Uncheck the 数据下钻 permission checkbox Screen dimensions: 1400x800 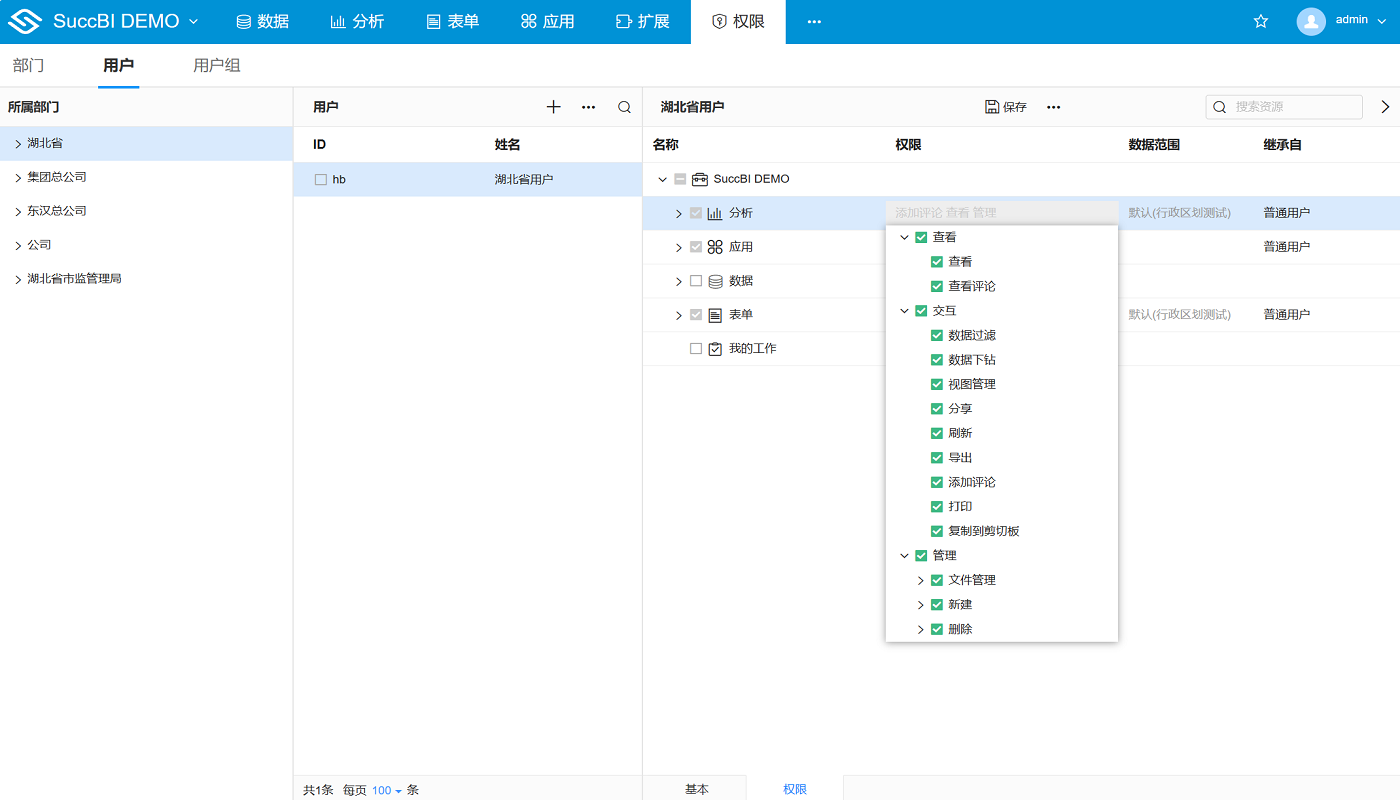pyautogui.click(x=937, y=360)
